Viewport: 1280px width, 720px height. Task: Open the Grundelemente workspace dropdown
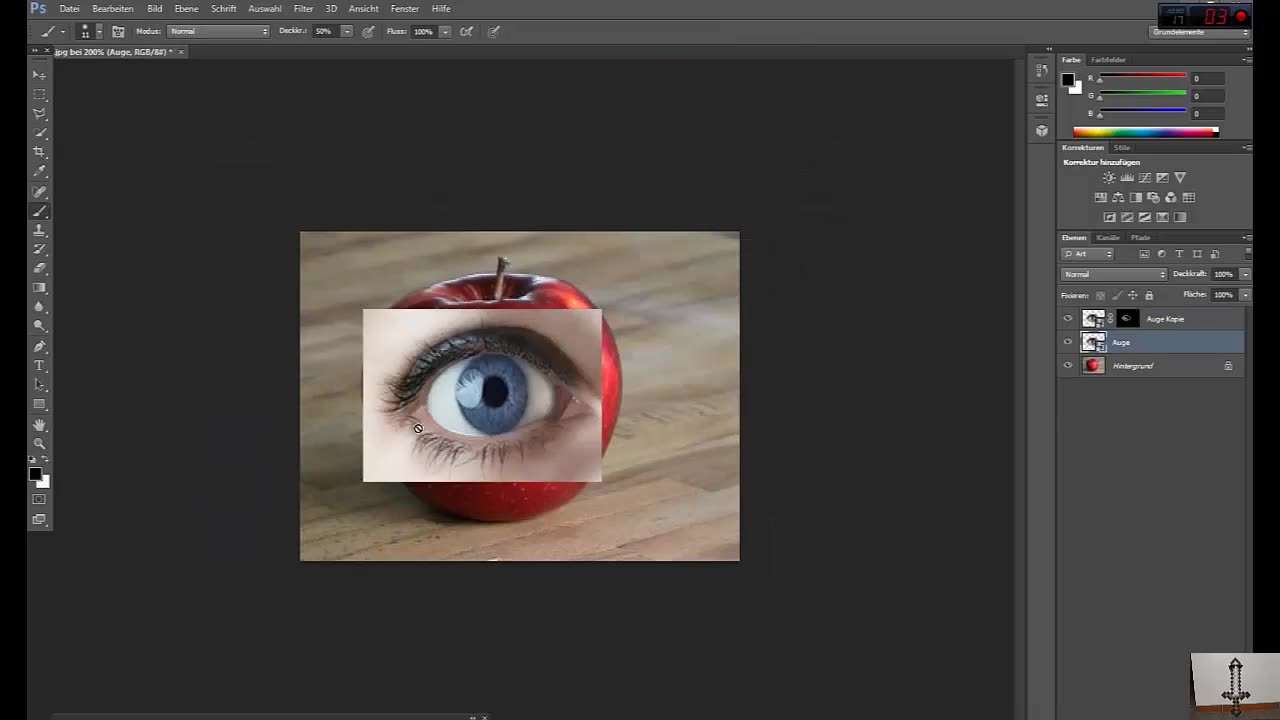tap(1200, 33)
